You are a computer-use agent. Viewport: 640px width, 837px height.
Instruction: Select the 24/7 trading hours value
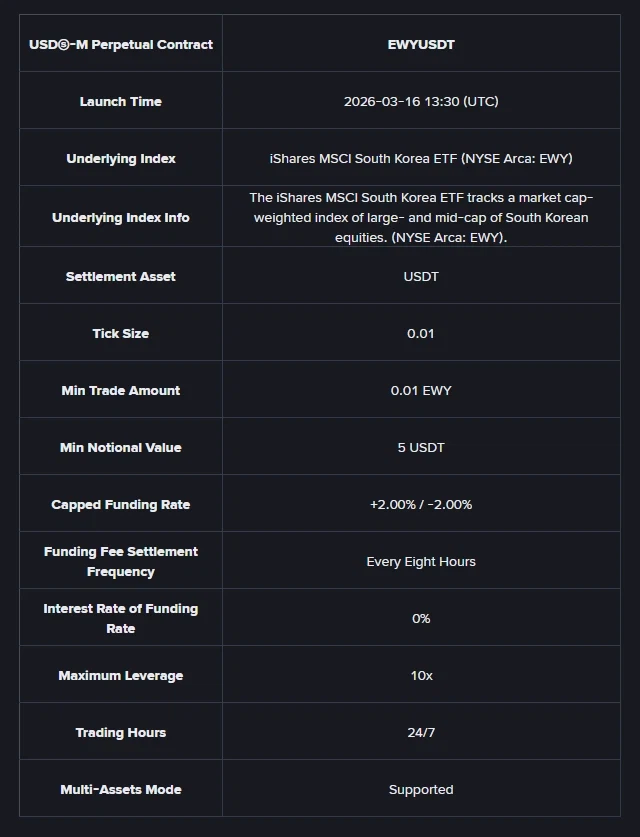coord(421,732)
